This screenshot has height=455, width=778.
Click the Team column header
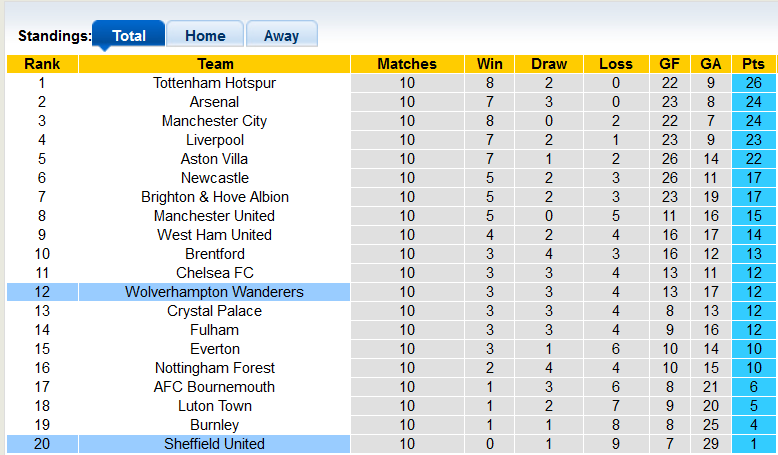[x=214, y=64]
